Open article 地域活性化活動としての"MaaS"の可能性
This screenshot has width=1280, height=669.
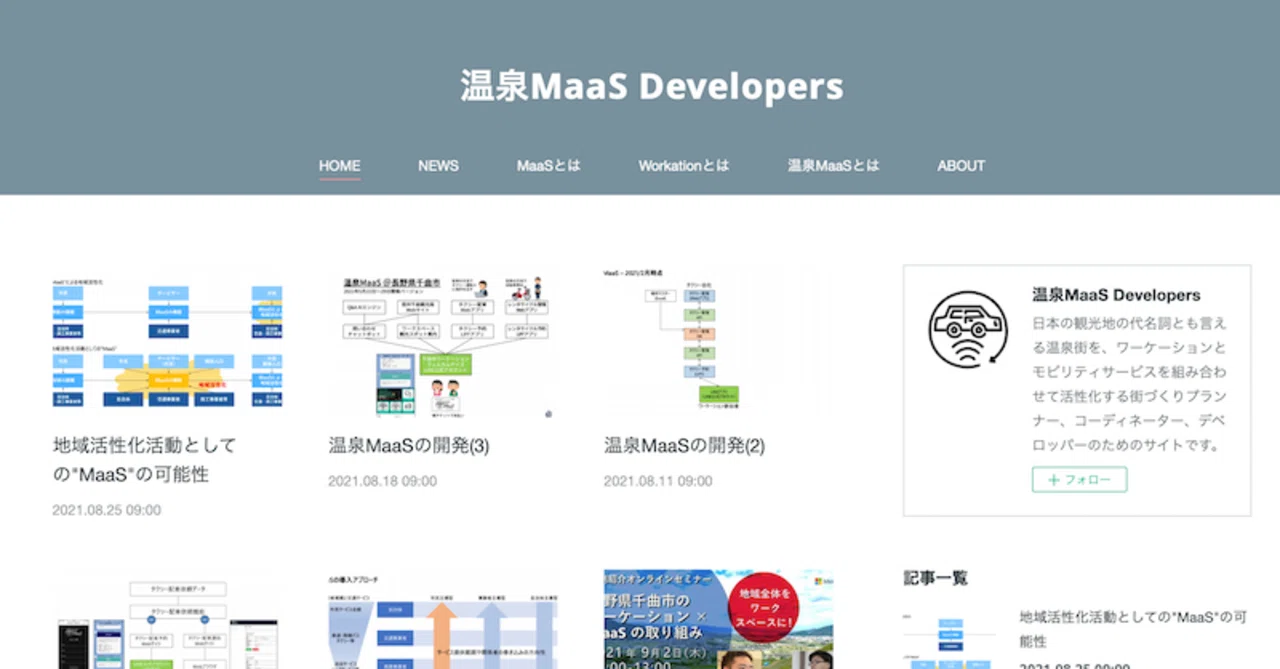coord(144,459)
